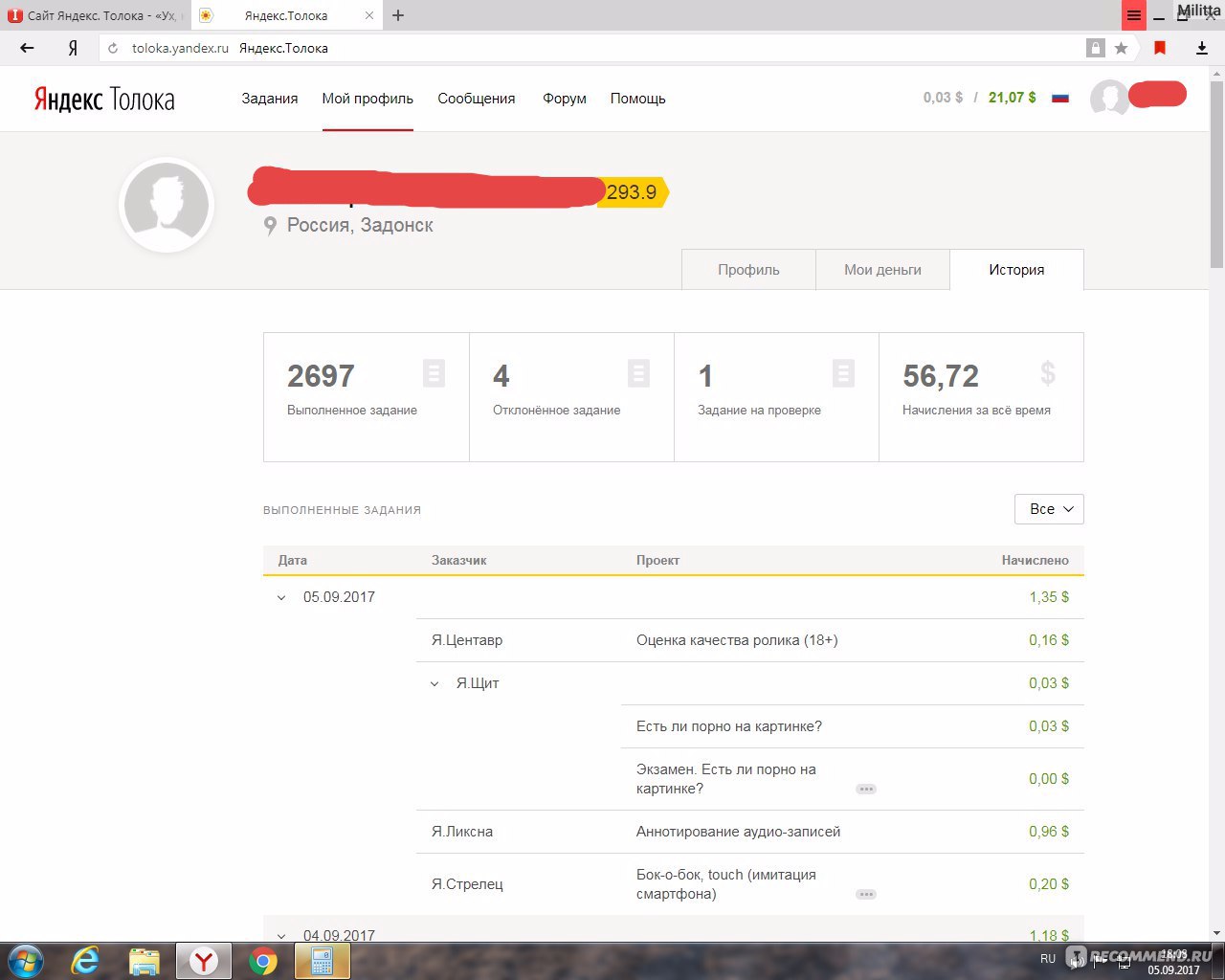
Task: Collapse the 04.09.2017 date row
Action: coord(281,937)
